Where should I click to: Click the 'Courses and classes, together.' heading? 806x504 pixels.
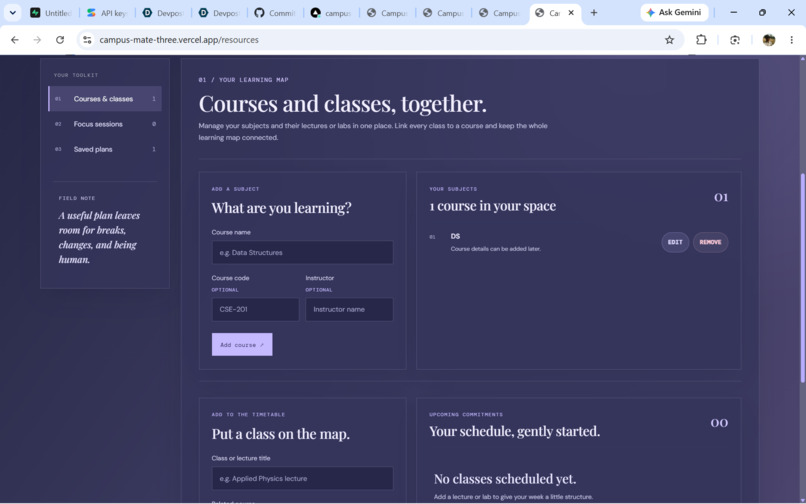[x=342, y=104]
